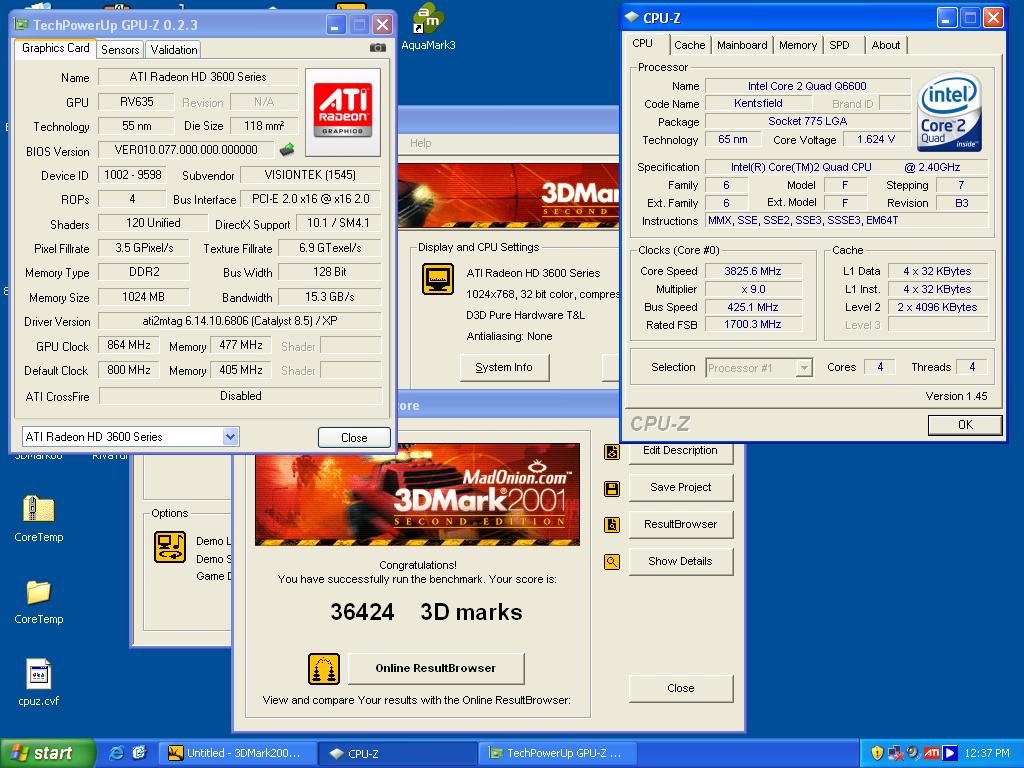Screen dimensions: 1024x768
Task: Click the ResultBrowser button in score dialog
Action: [x=680, y=524]
